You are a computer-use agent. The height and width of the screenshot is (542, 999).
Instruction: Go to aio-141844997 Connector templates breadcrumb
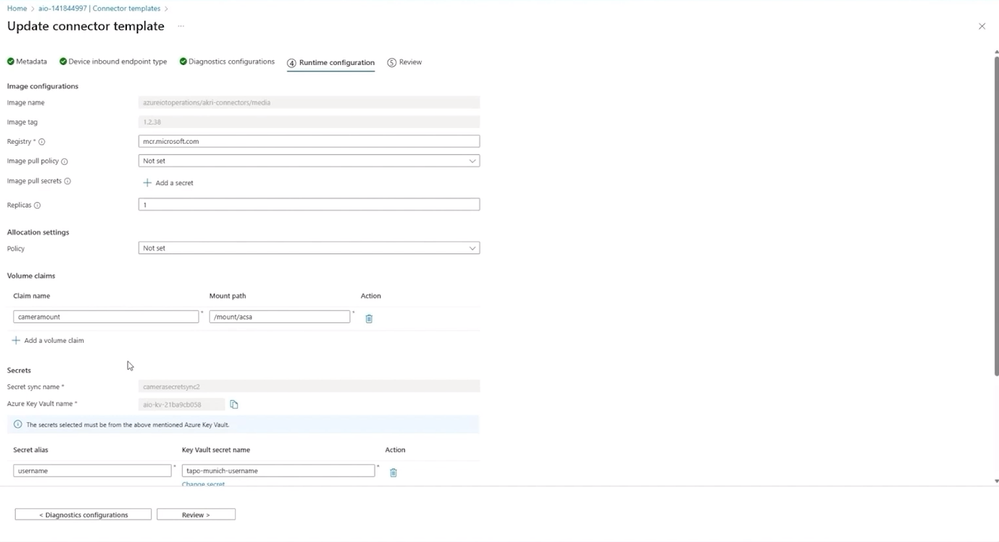(x=99, y=8)
